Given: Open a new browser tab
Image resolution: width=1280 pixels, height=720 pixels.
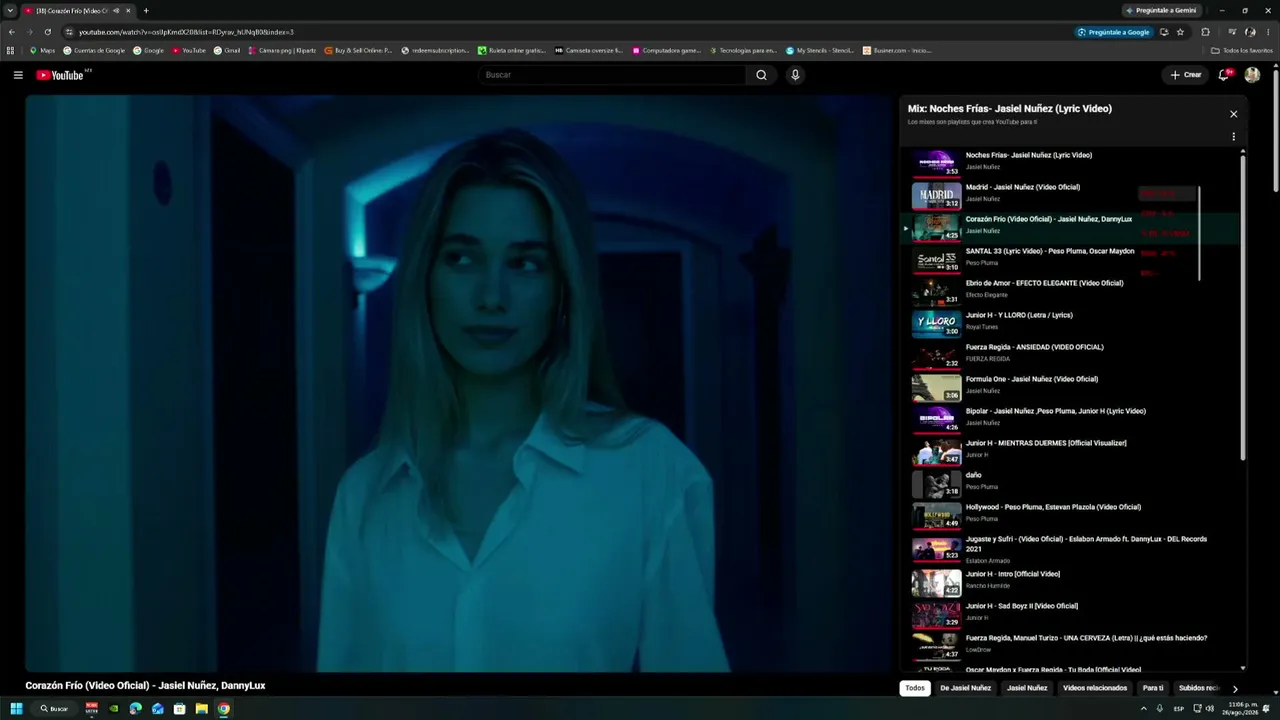Looking at the screenshot, I should [146, 11].
